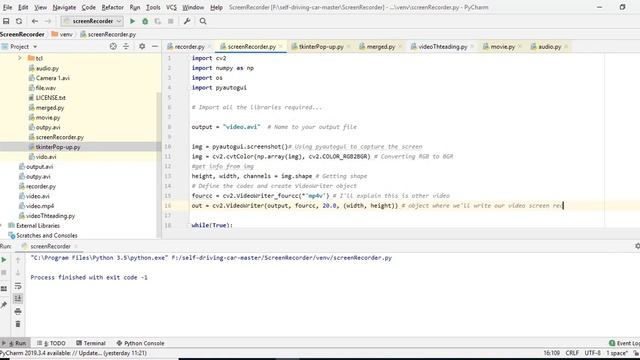Click the Save All toolbar icon
Screen dimensions: 640x360
click(6, 21)
